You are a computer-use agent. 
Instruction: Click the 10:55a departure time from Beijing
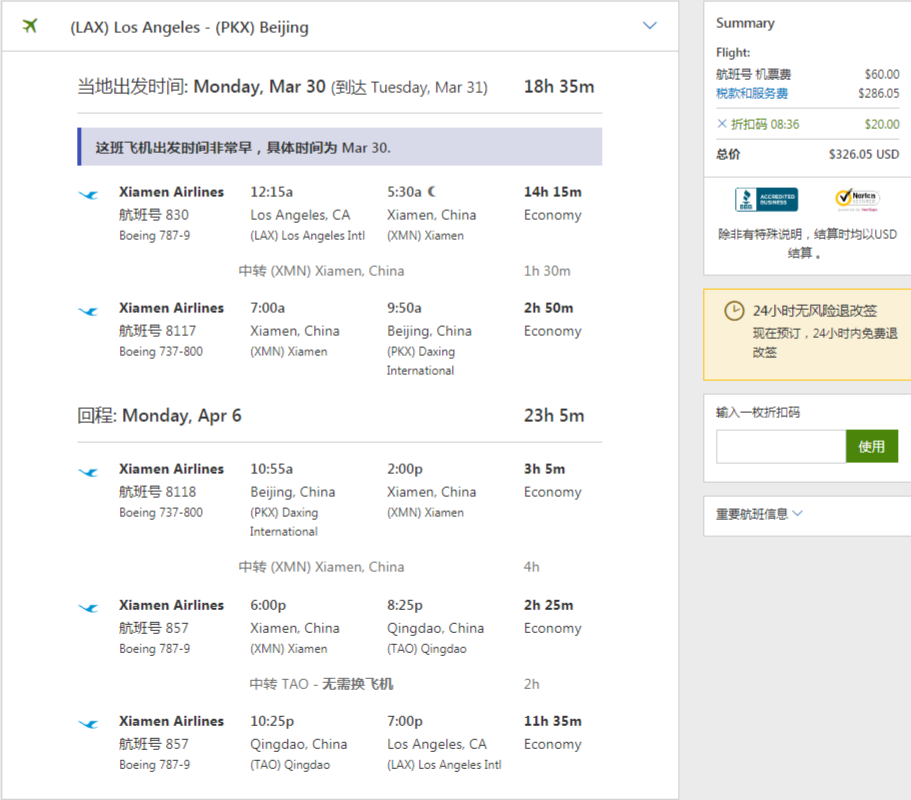coord(271,469)
